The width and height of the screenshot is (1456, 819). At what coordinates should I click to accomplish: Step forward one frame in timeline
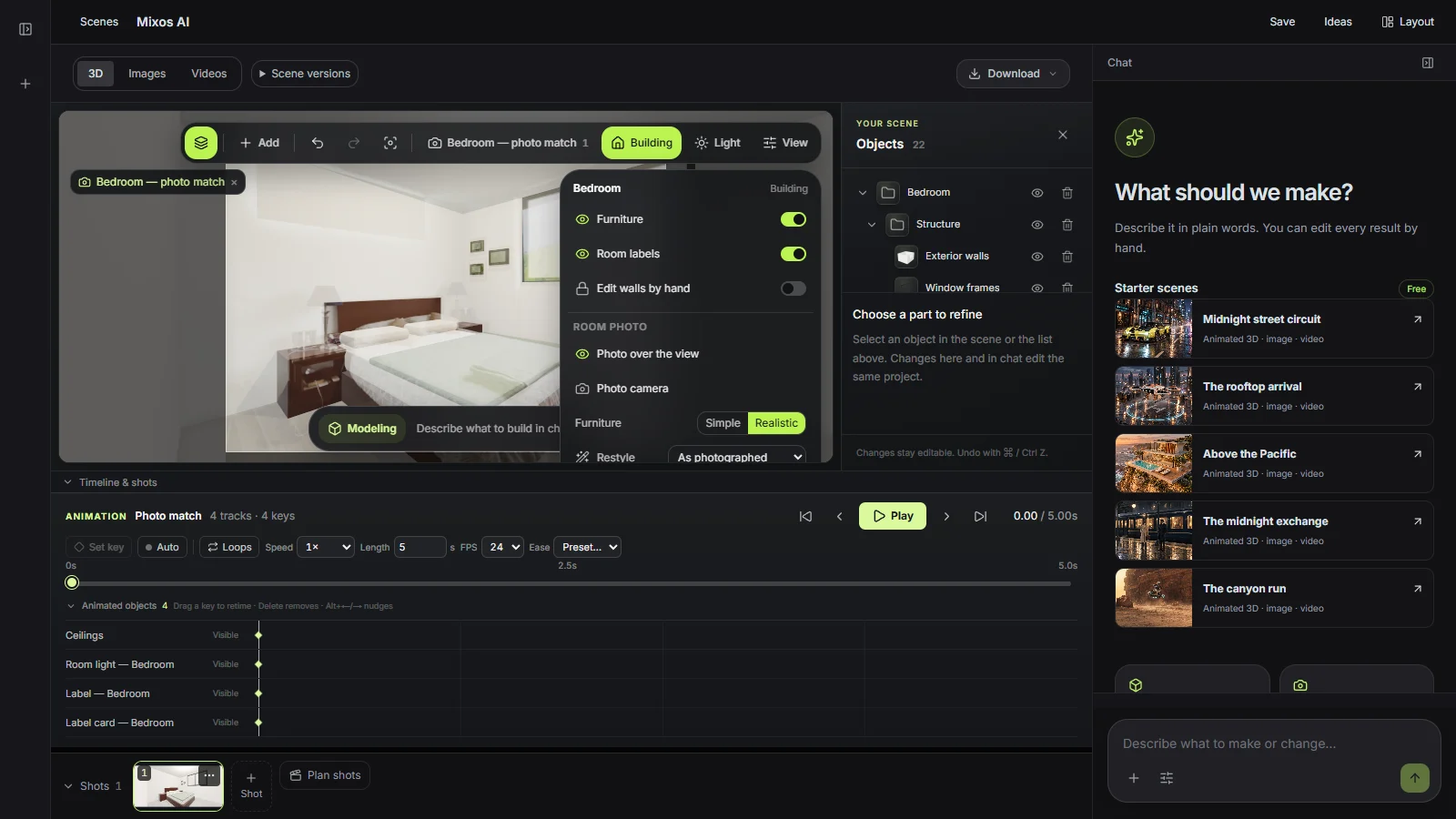pyautogui.click(x=946, y=516)
